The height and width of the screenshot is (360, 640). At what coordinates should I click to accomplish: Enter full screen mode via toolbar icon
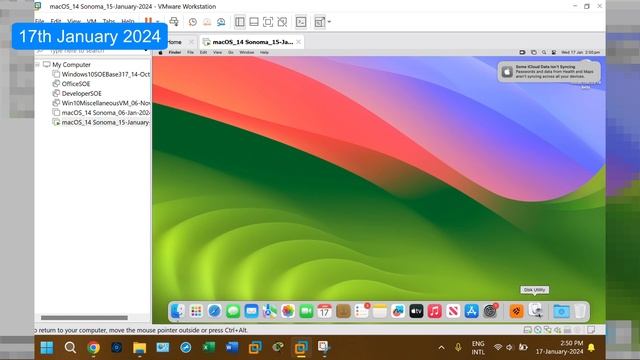tap(268, 22)
